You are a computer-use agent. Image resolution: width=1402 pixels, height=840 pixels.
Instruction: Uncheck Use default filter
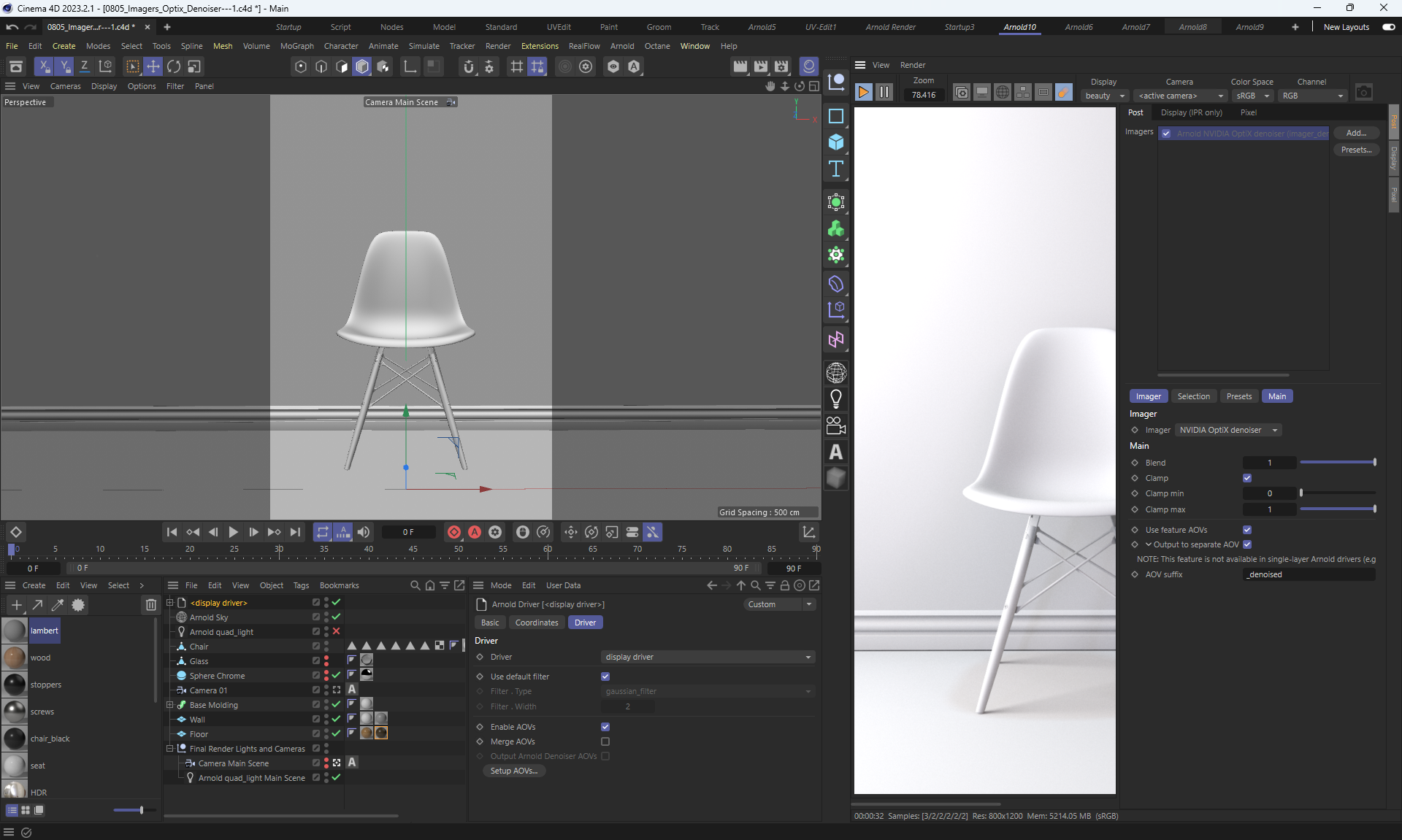[605, 677]
